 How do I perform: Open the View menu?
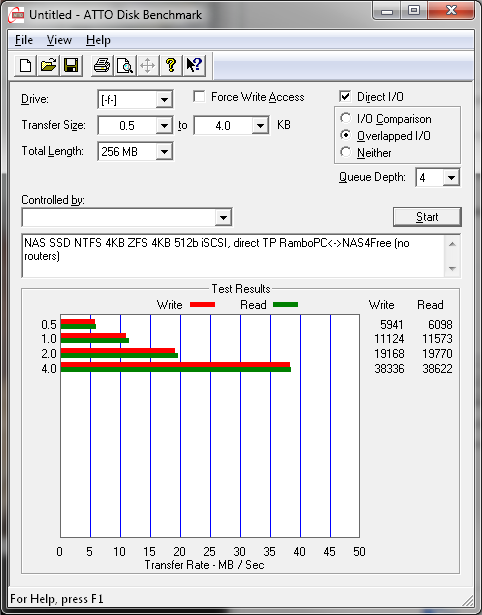[x=59, y=40]
